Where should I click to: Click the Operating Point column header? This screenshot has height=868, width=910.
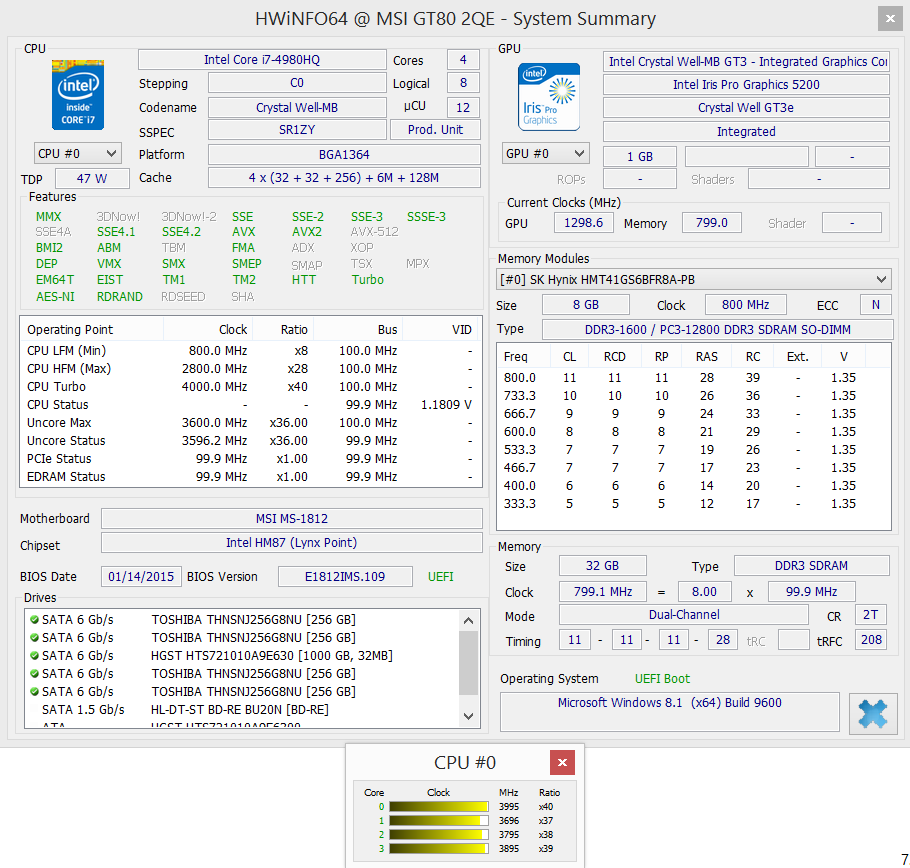[x=92, y=330]
